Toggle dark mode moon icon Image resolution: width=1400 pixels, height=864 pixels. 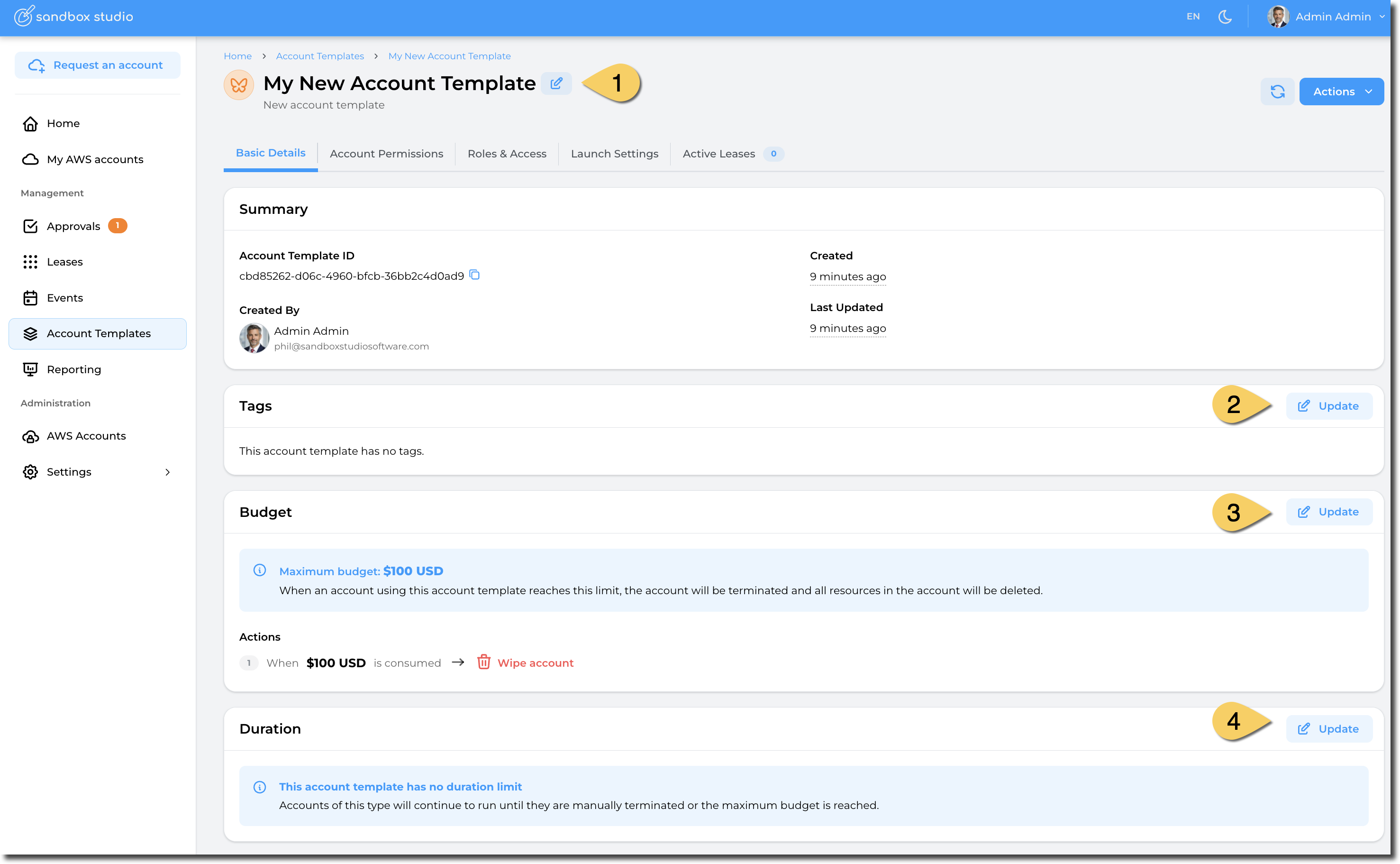pyautogui.click(x=1225, y=17)
